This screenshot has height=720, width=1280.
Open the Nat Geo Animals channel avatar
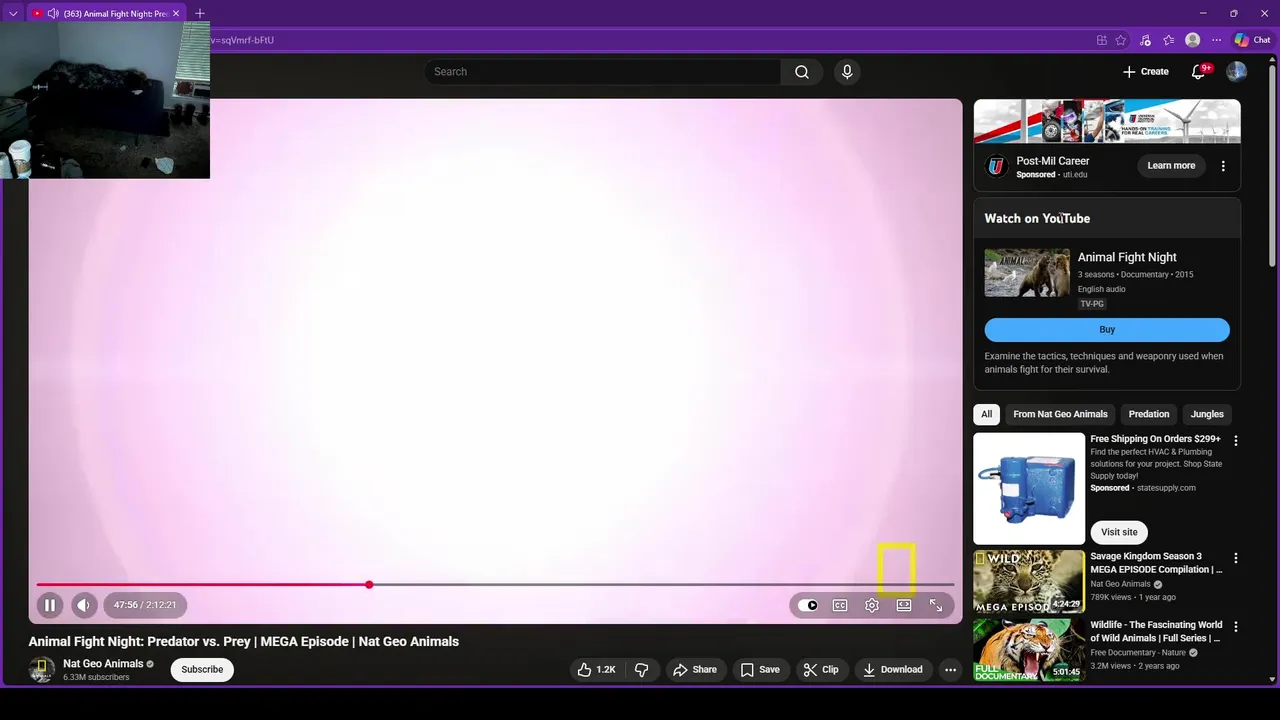(x=42, y=670)
